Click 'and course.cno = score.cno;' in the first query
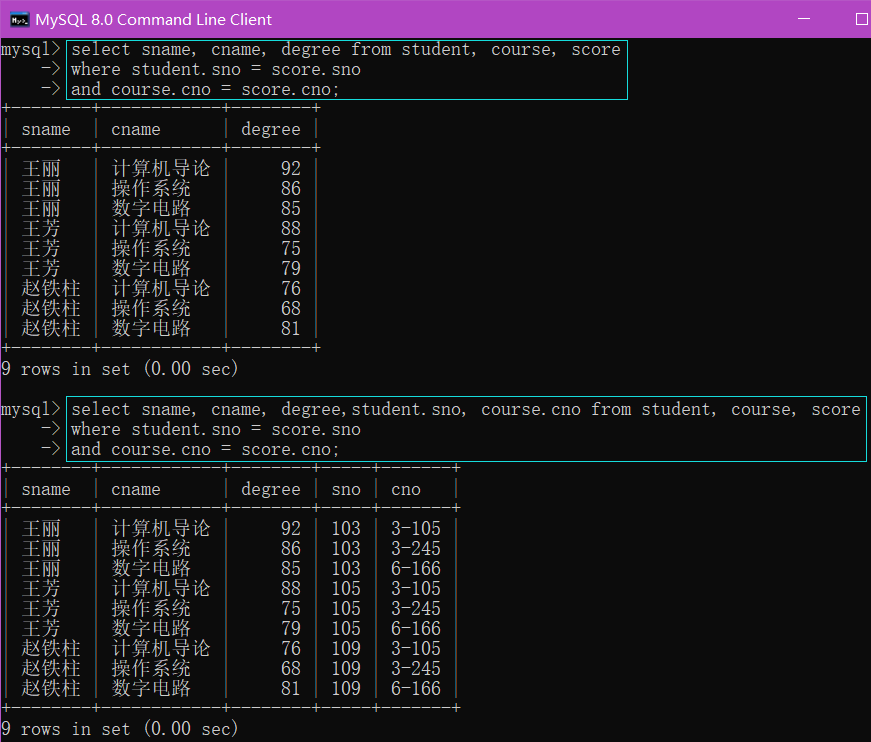 point(204,89)
